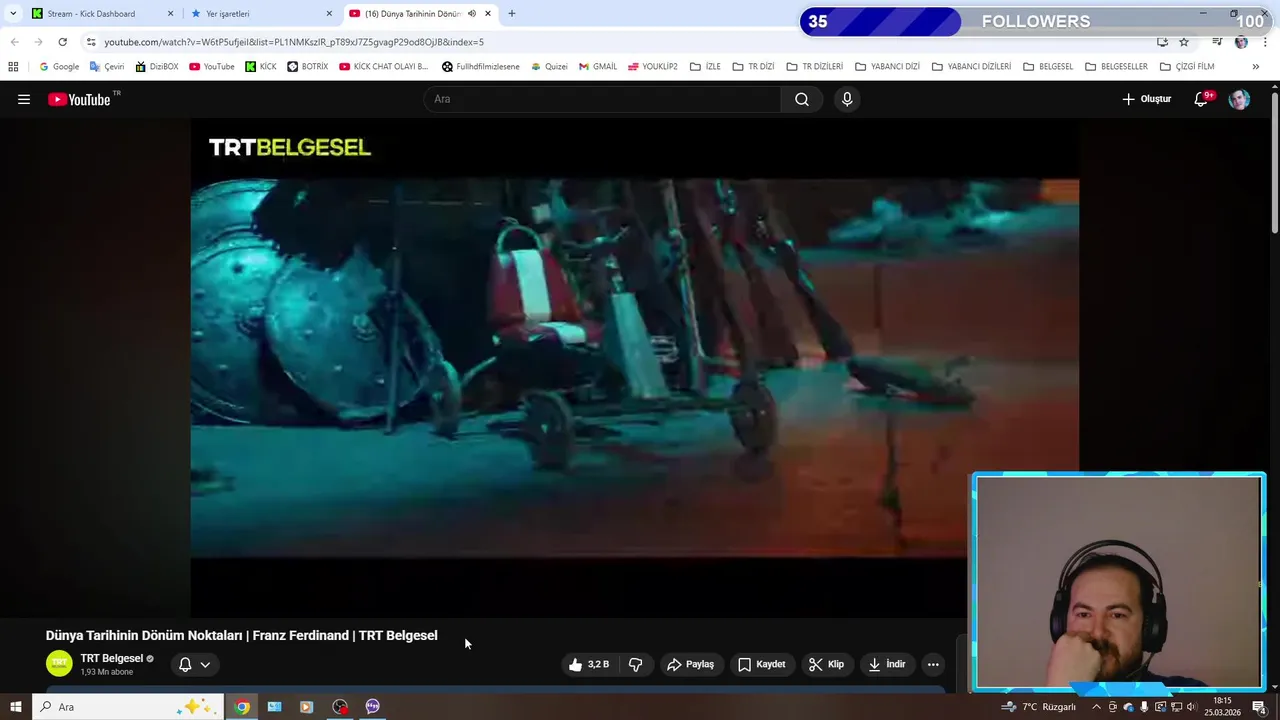Open network icon in system tray

[1176, 707]
